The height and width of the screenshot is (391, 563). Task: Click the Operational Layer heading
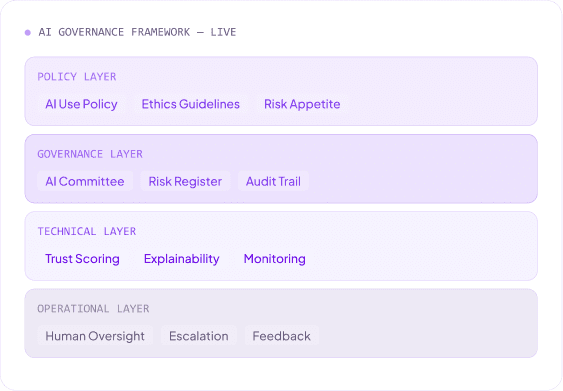[x=93, y=309]
